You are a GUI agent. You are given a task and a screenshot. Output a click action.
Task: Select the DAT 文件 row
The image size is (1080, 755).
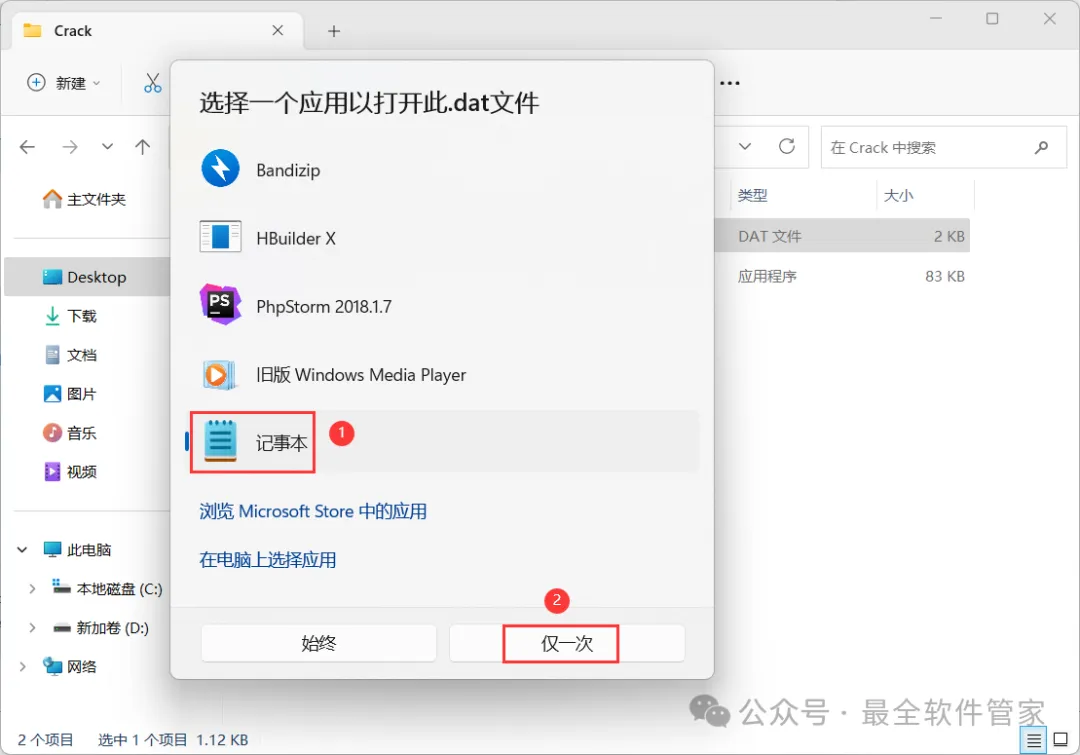842,236
